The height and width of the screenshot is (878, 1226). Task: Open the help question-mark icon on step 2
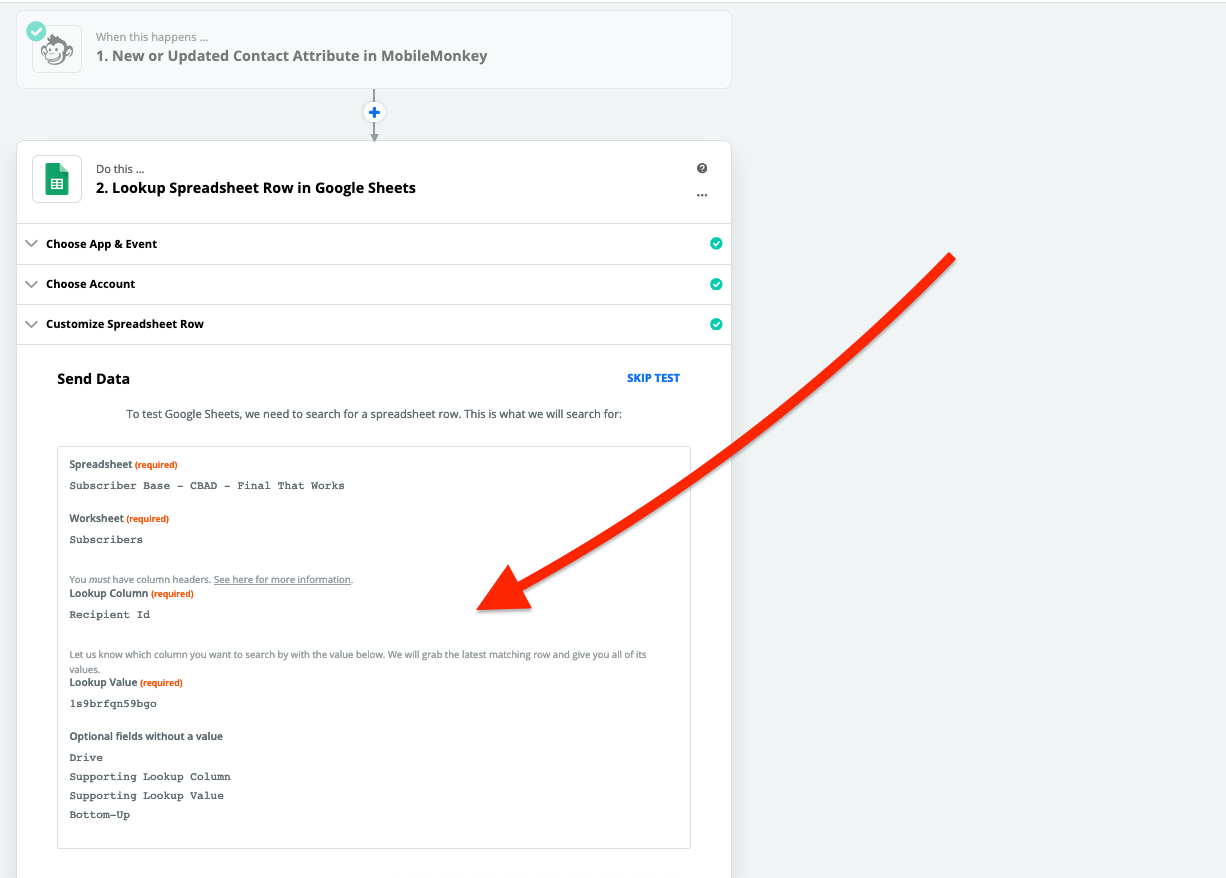[x=702, y=168]
